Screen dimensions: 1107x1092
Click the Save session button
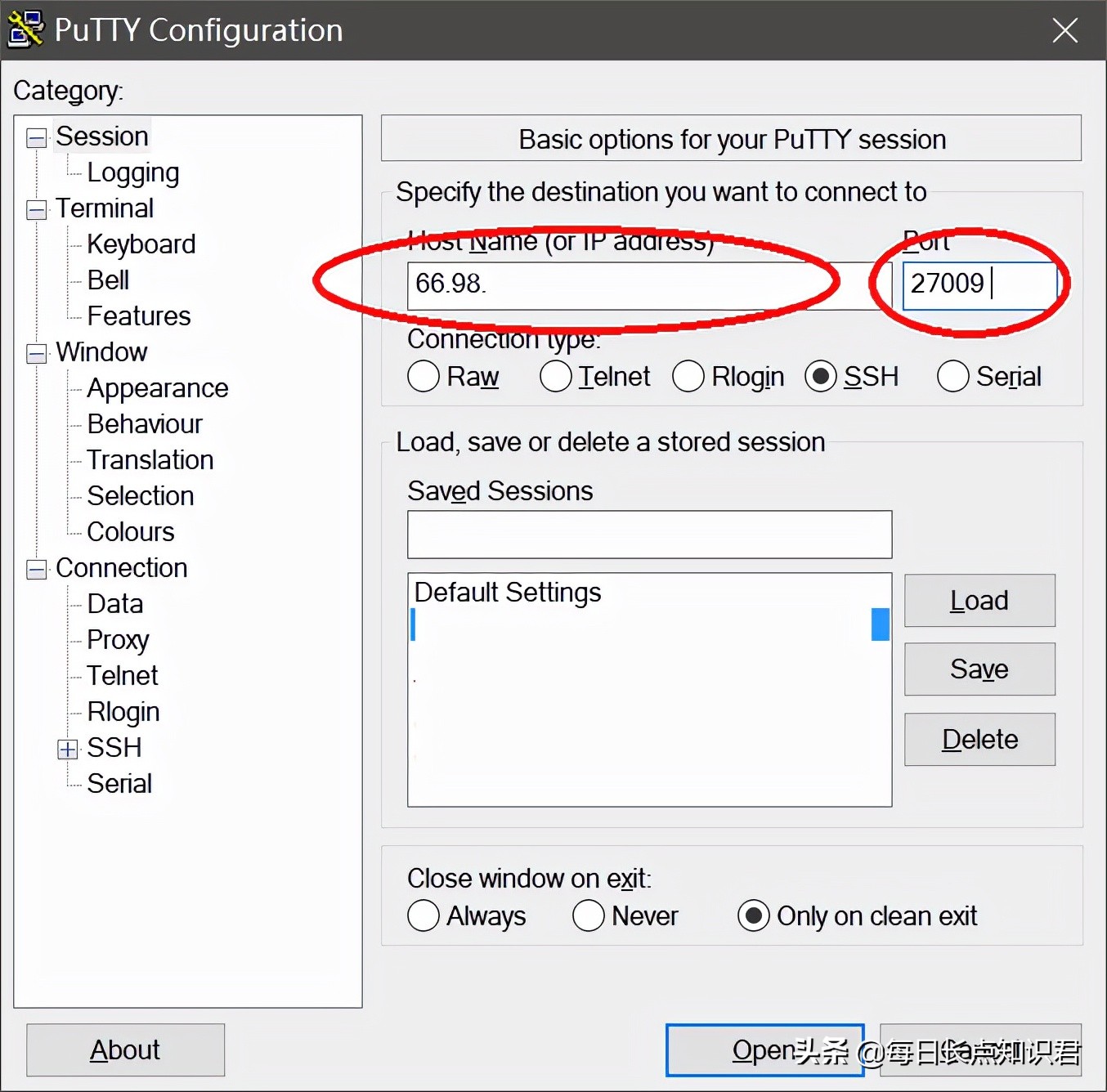(979, 669)
